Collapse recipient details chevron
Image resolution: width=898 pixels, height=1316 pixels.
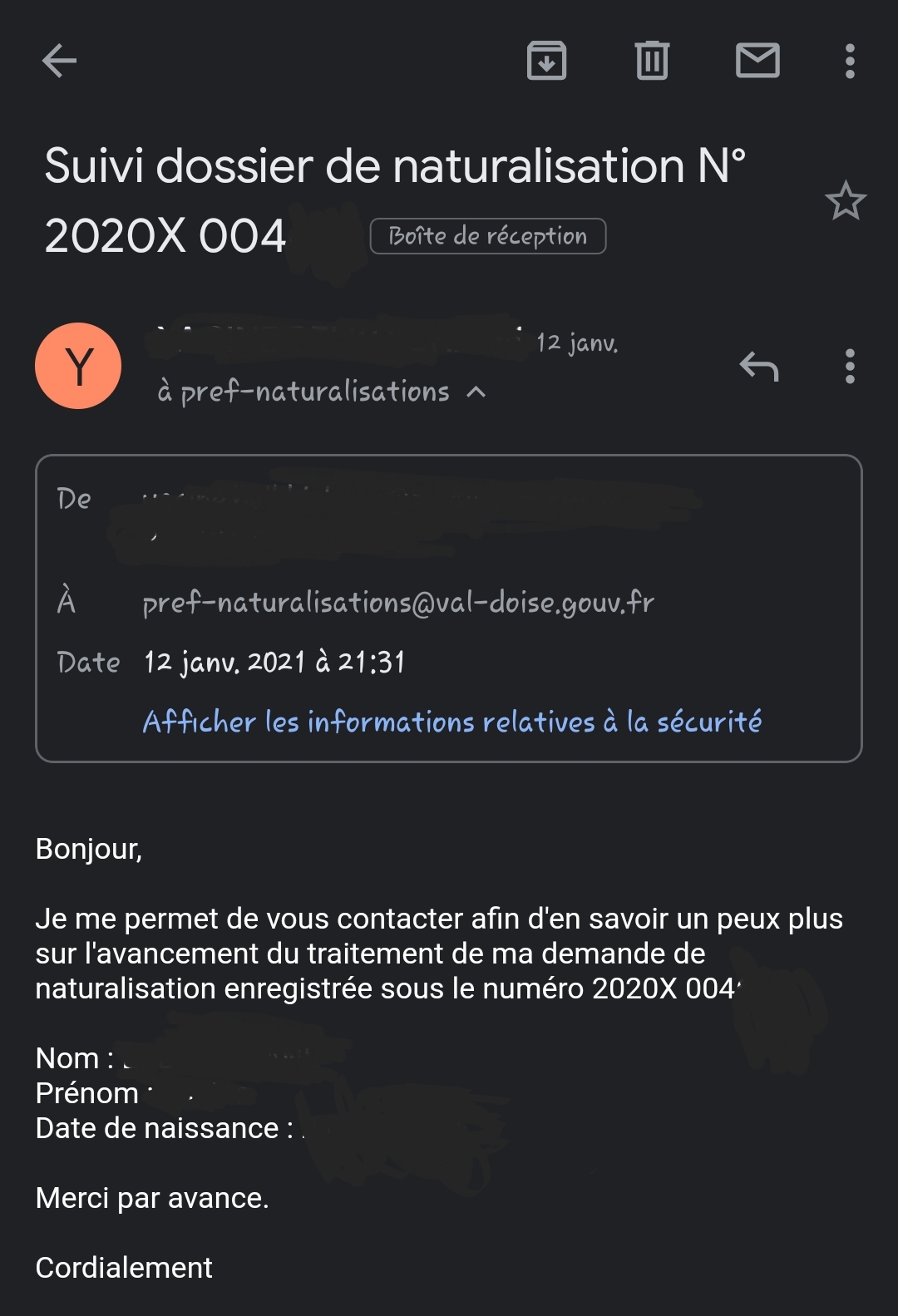(476, 392)
